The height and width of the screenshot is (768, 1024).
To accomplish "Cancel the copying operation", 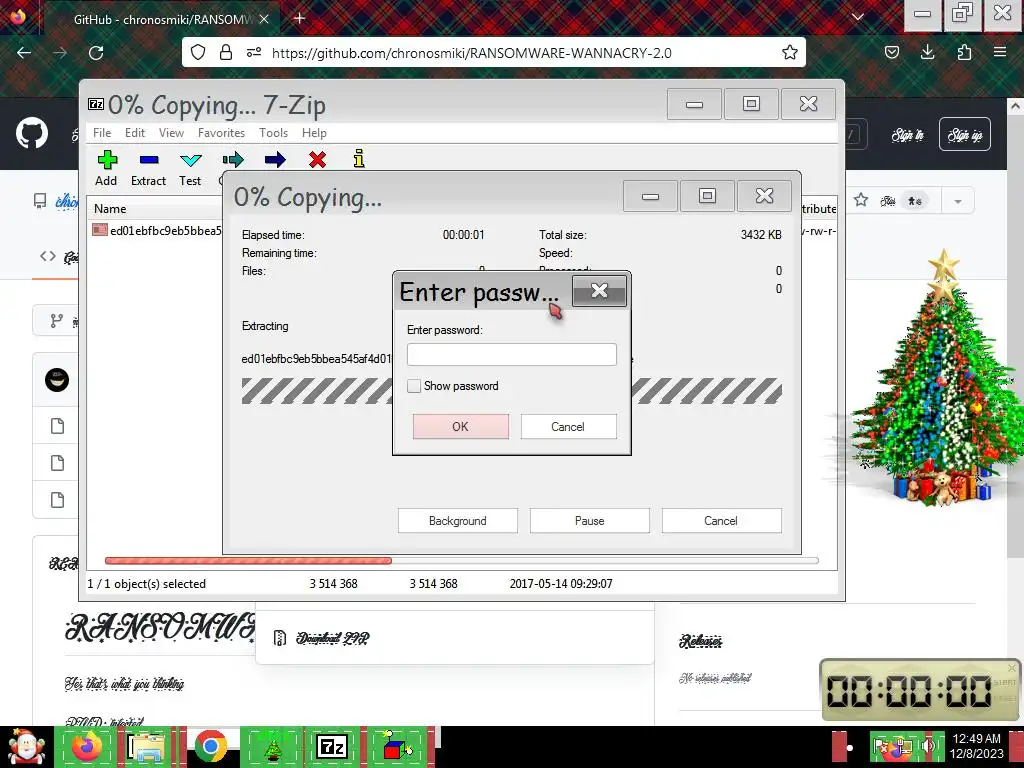I will tap(722, 520).
